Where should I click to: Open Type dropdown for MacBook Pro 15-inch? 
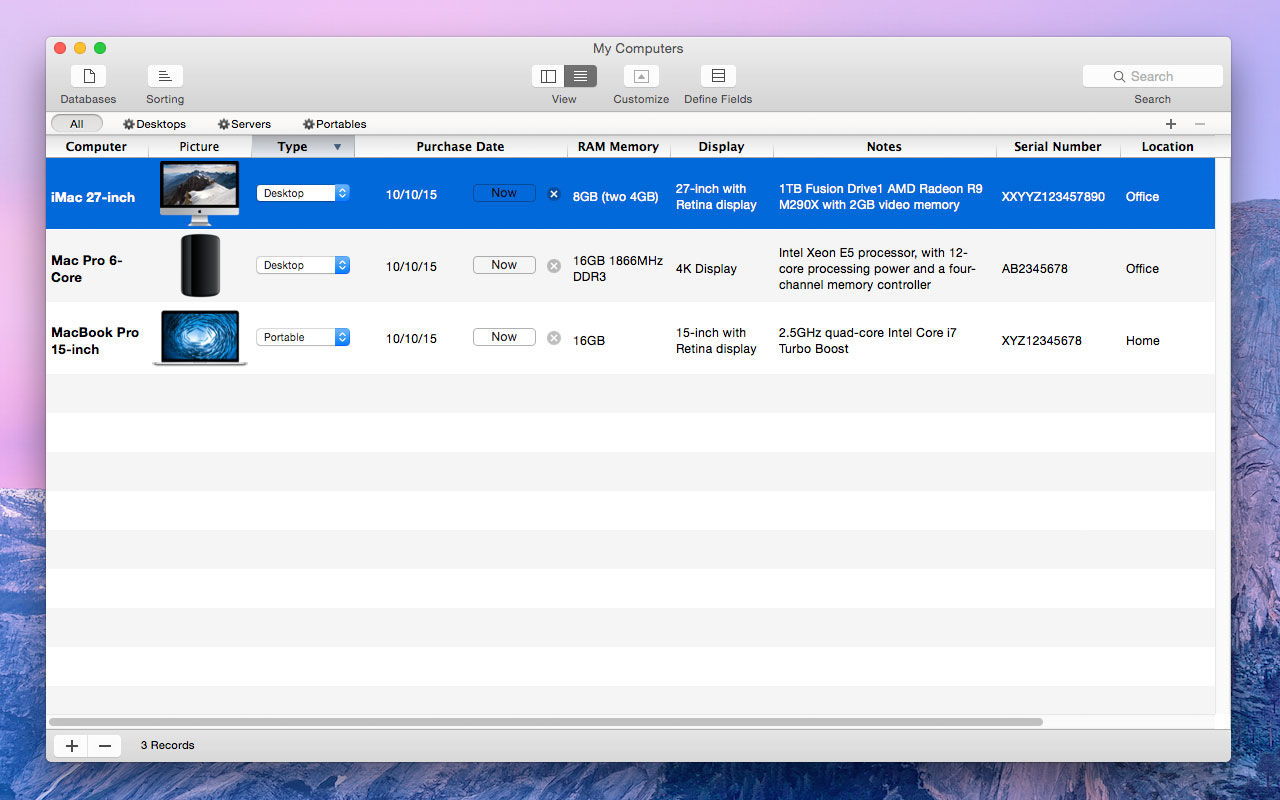pos(303,337)
